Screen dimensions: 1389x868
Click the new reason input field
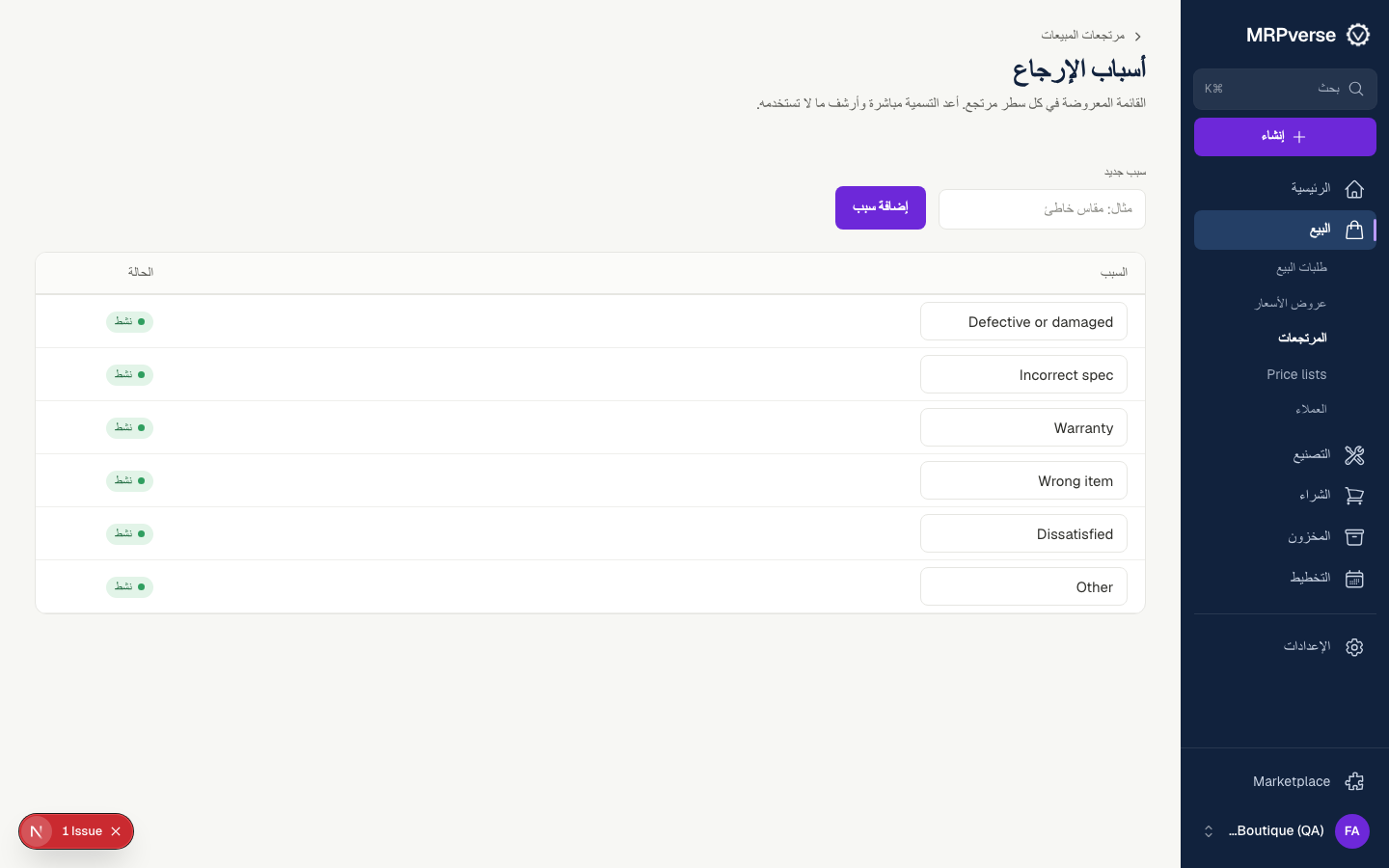tap(1042, 209)
